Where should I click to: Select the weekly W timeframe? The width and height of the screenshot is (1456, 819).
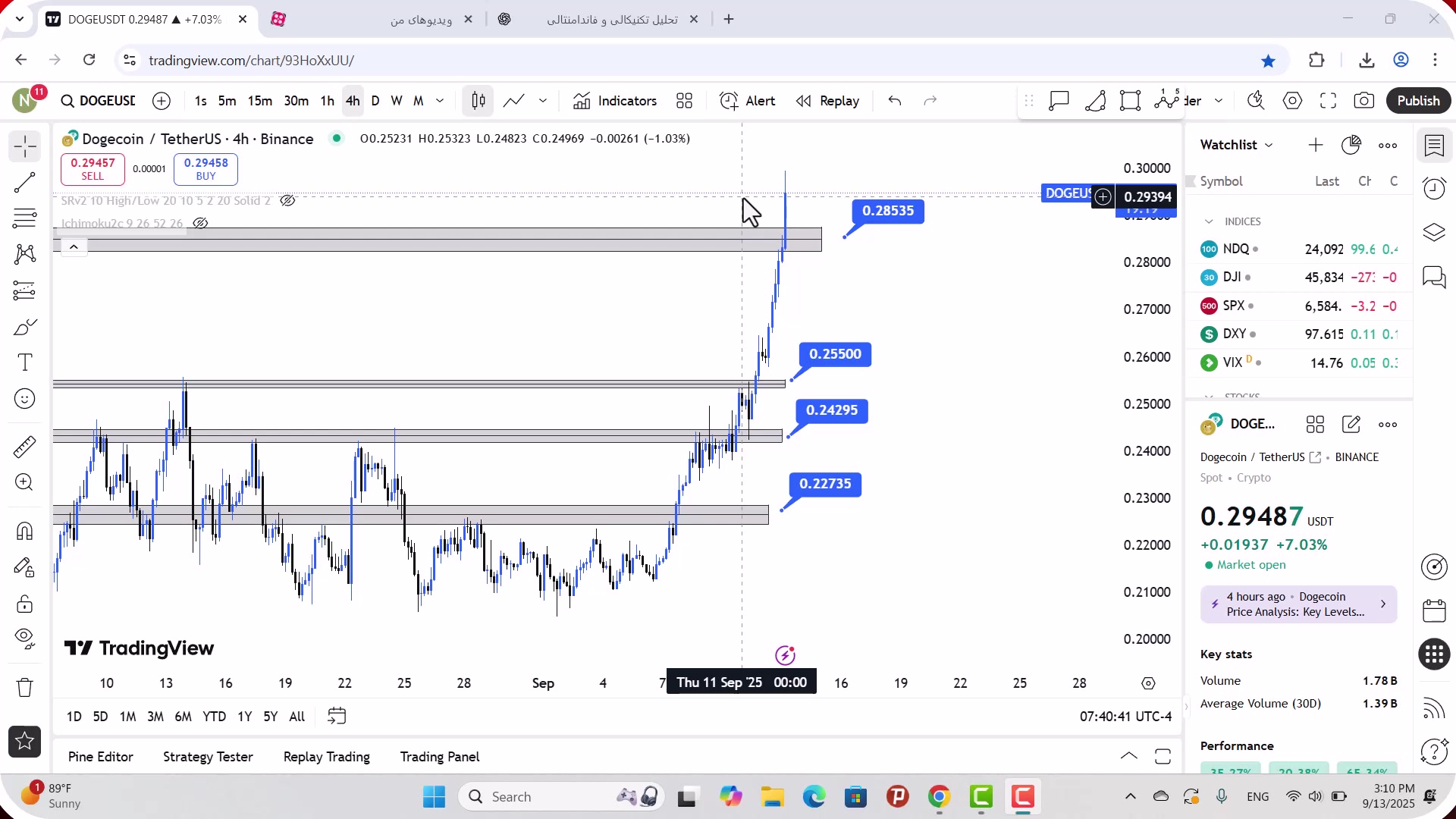click(397, 101)
